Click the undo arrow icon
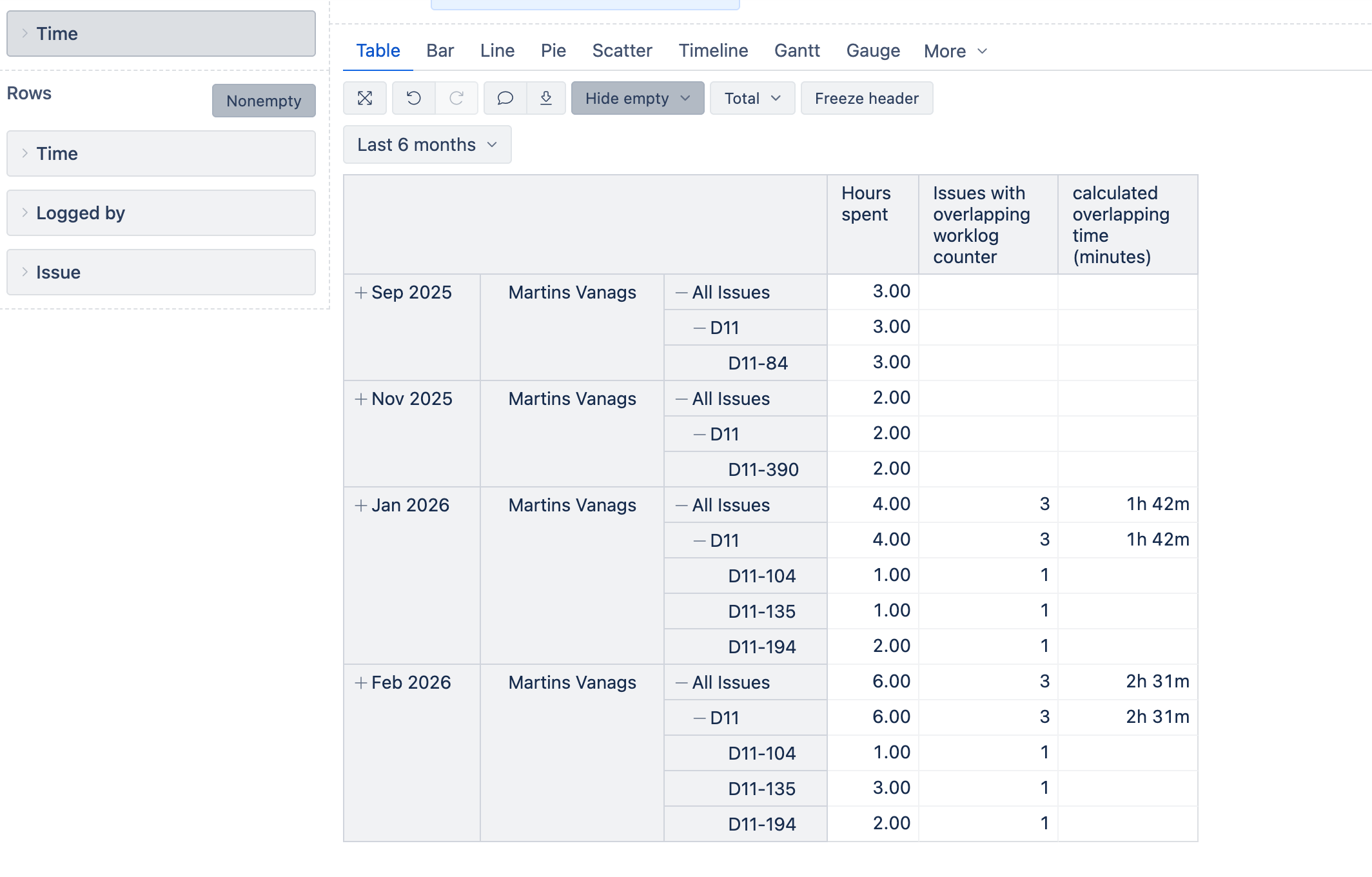 (414, 98)
